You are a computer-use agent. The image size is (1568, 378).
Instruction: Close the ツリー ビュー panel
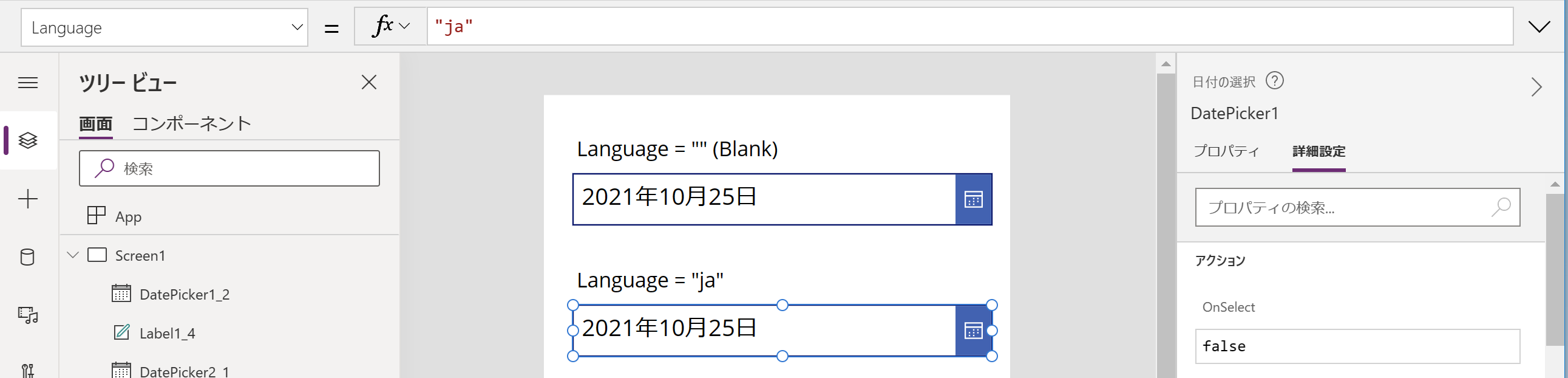(x=369, y=82)
